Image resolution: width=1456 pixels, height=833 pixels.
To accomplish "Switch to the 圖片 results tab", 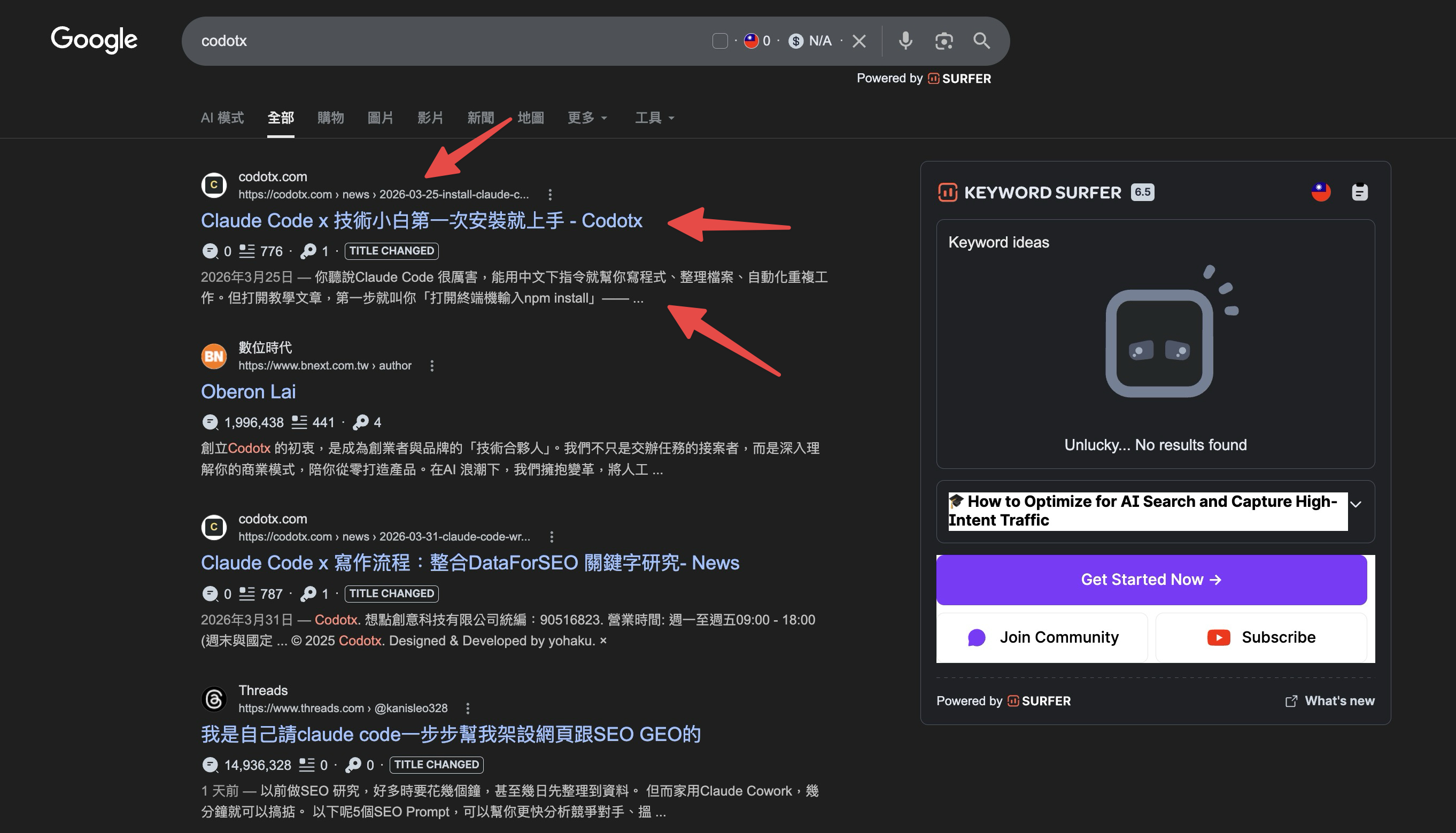I will pos(380,118).
